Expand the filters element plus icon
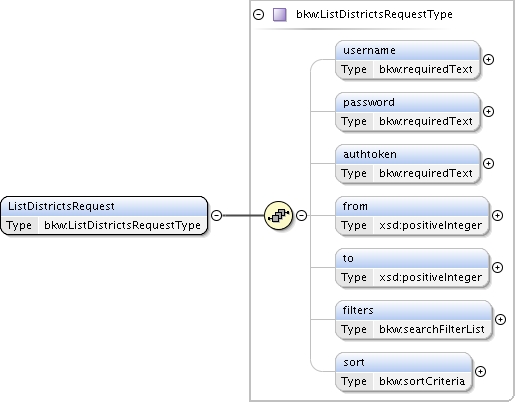 tap(500, 319)
